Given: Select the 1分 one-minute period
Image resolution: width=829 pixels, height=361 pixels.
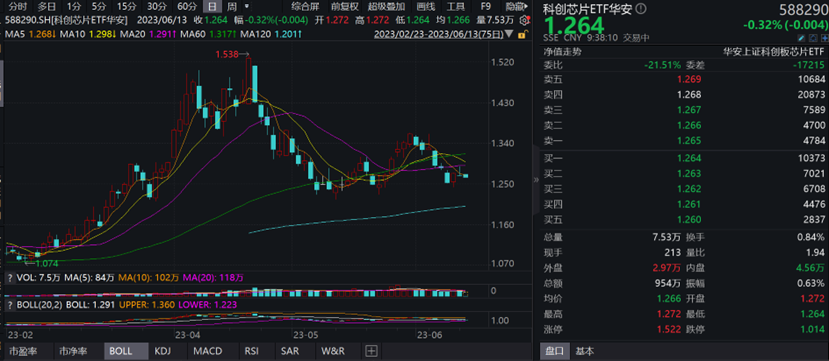Looking at the screenshot, I should [74, 7].
